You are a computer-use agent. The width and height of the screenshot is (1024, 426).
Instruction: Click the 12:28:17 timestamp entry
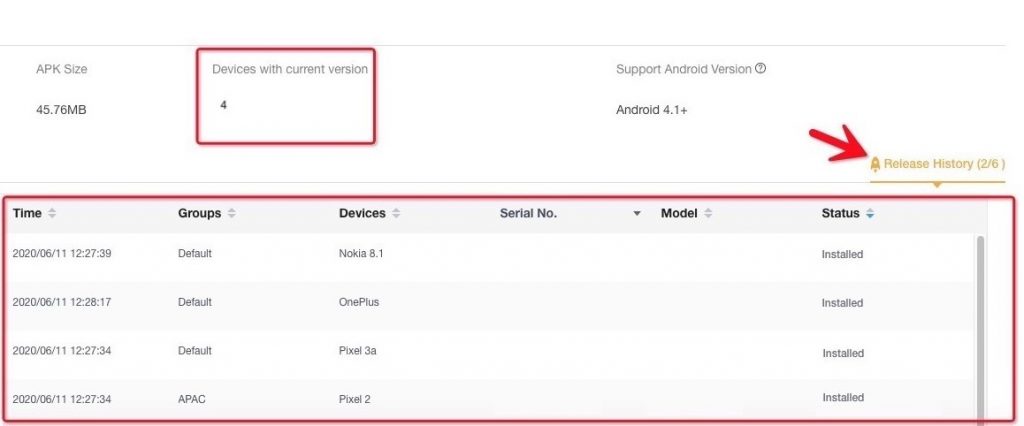pos(61,303)
